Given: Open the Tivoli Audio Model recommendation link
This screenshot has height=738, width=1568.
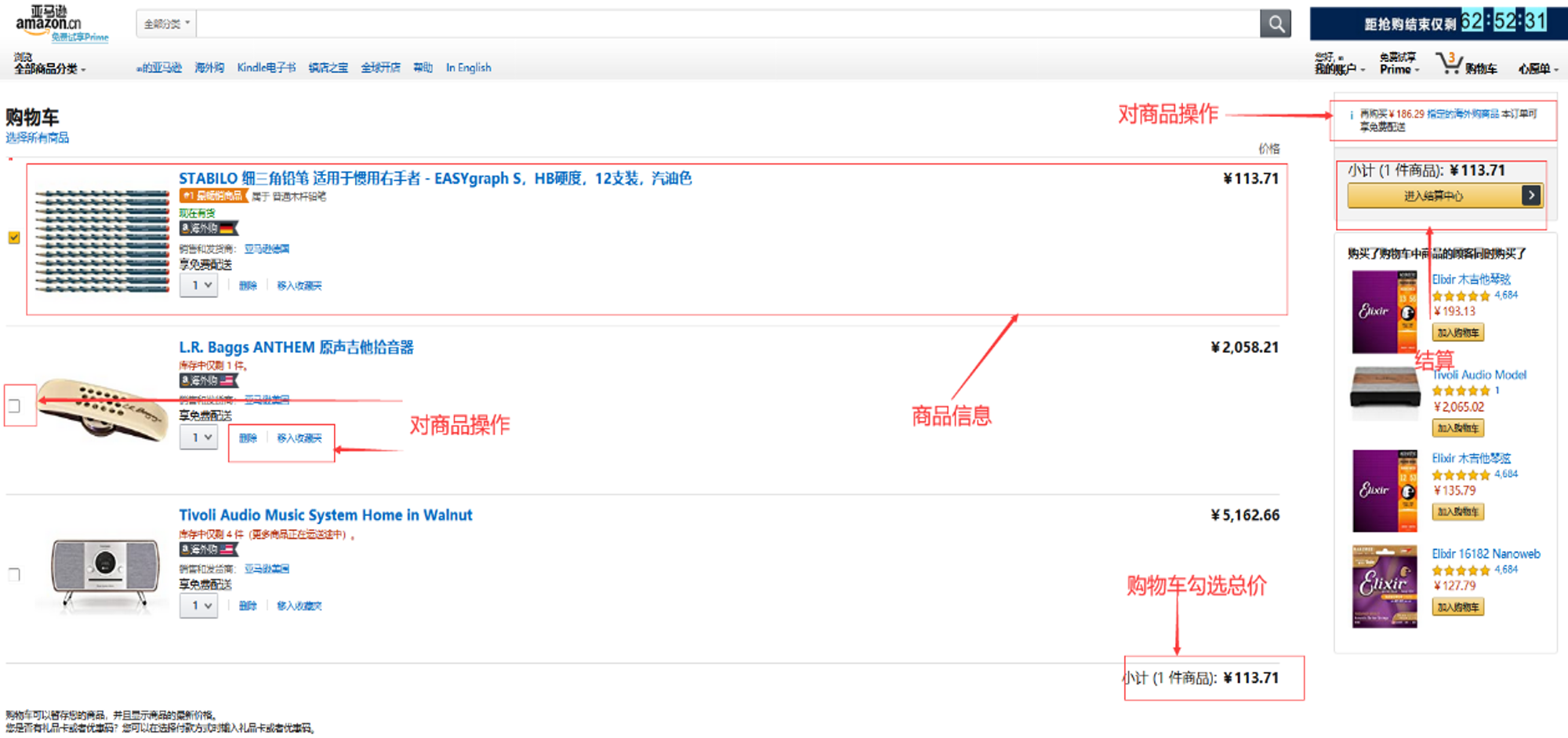Looking at the screenshot, I should [x=1479, y=375].
